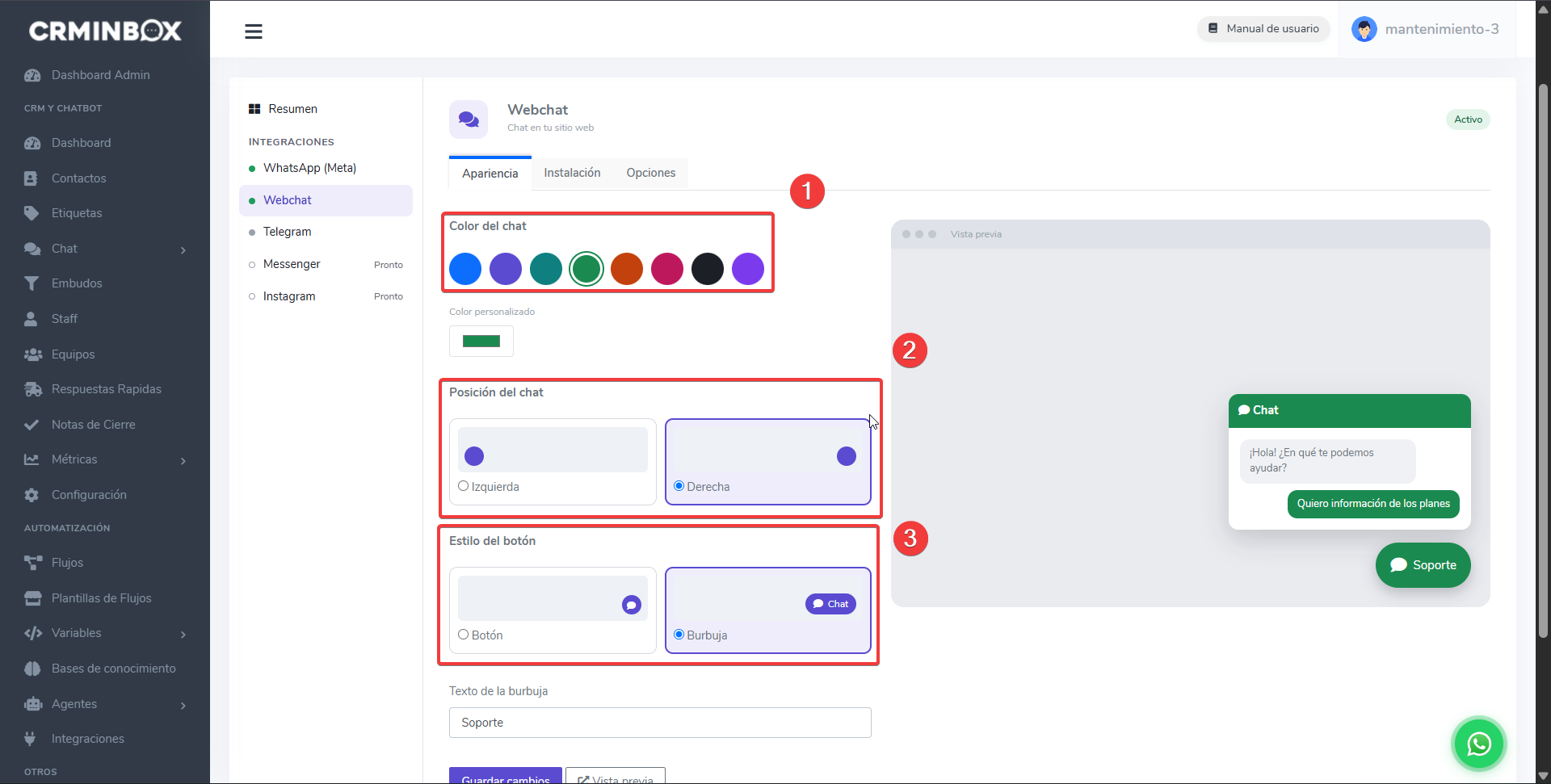
Task: Click the Métricas chart icon
Action: coord(32,459)
